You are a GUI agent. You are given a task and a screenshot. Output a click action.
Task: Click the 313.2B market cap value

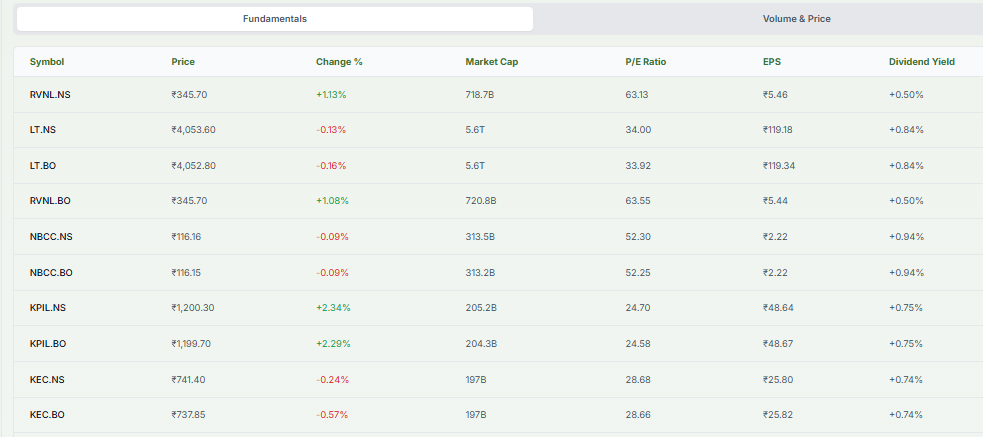coord(480,273)
